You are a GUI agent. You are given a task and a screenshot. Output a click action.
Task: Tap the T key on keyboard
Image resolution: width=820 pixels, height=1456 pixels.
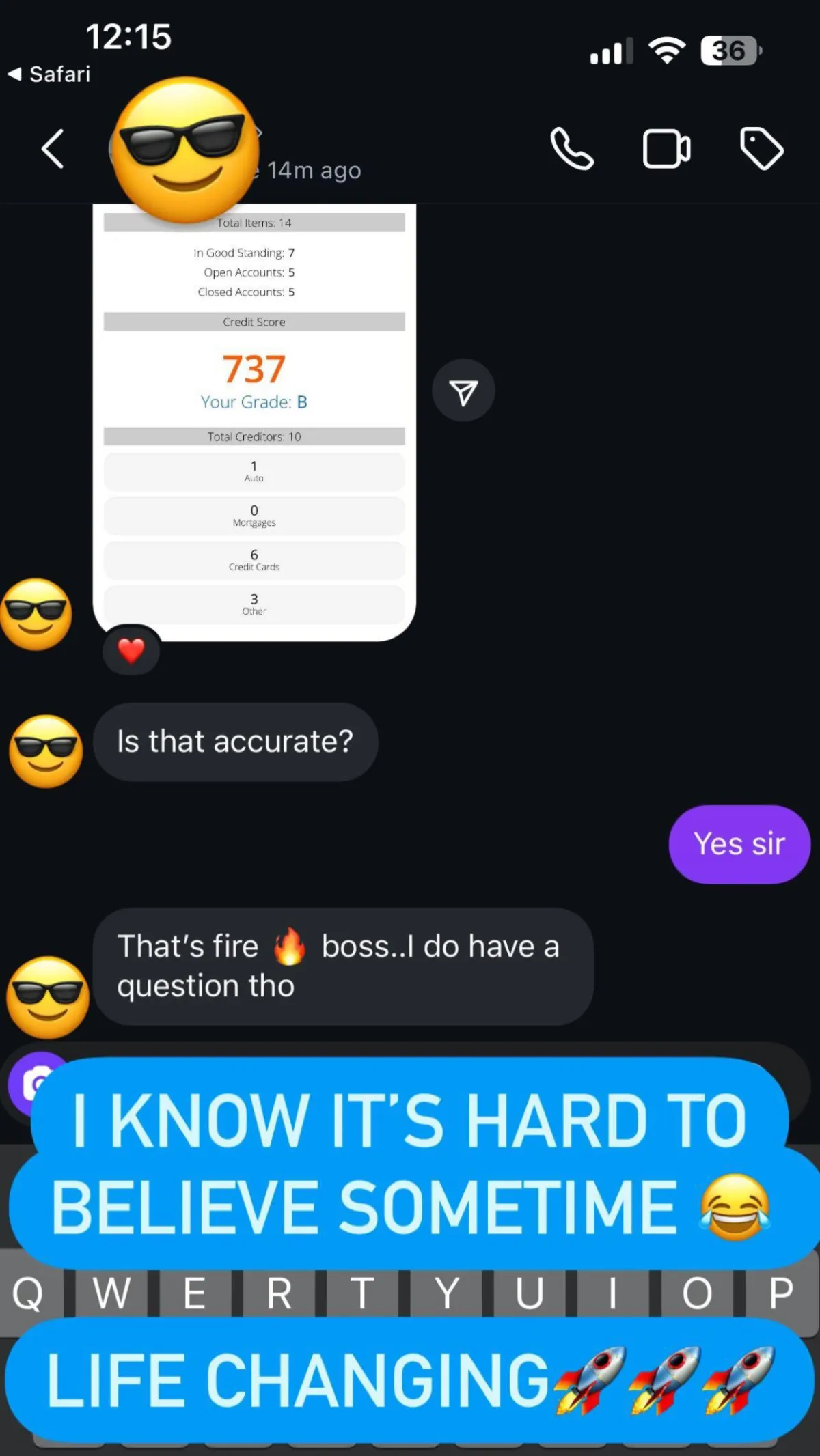pyautogui.click(x=362, y=1293)
